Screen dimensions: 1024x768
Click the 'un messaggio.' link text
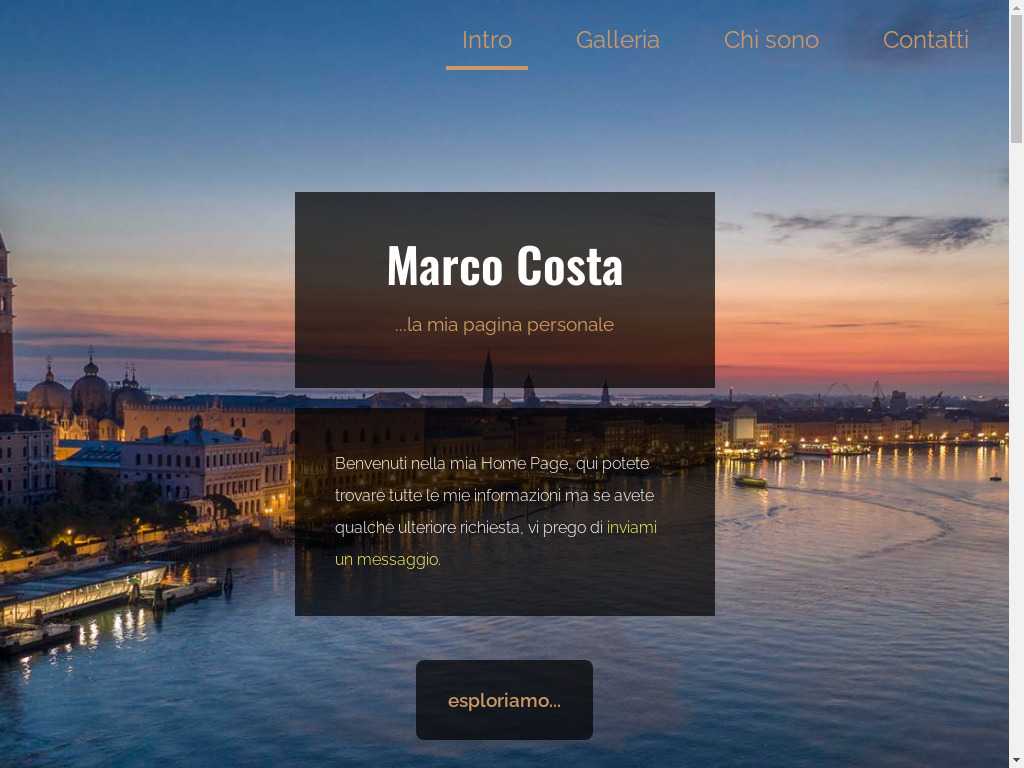388,560
